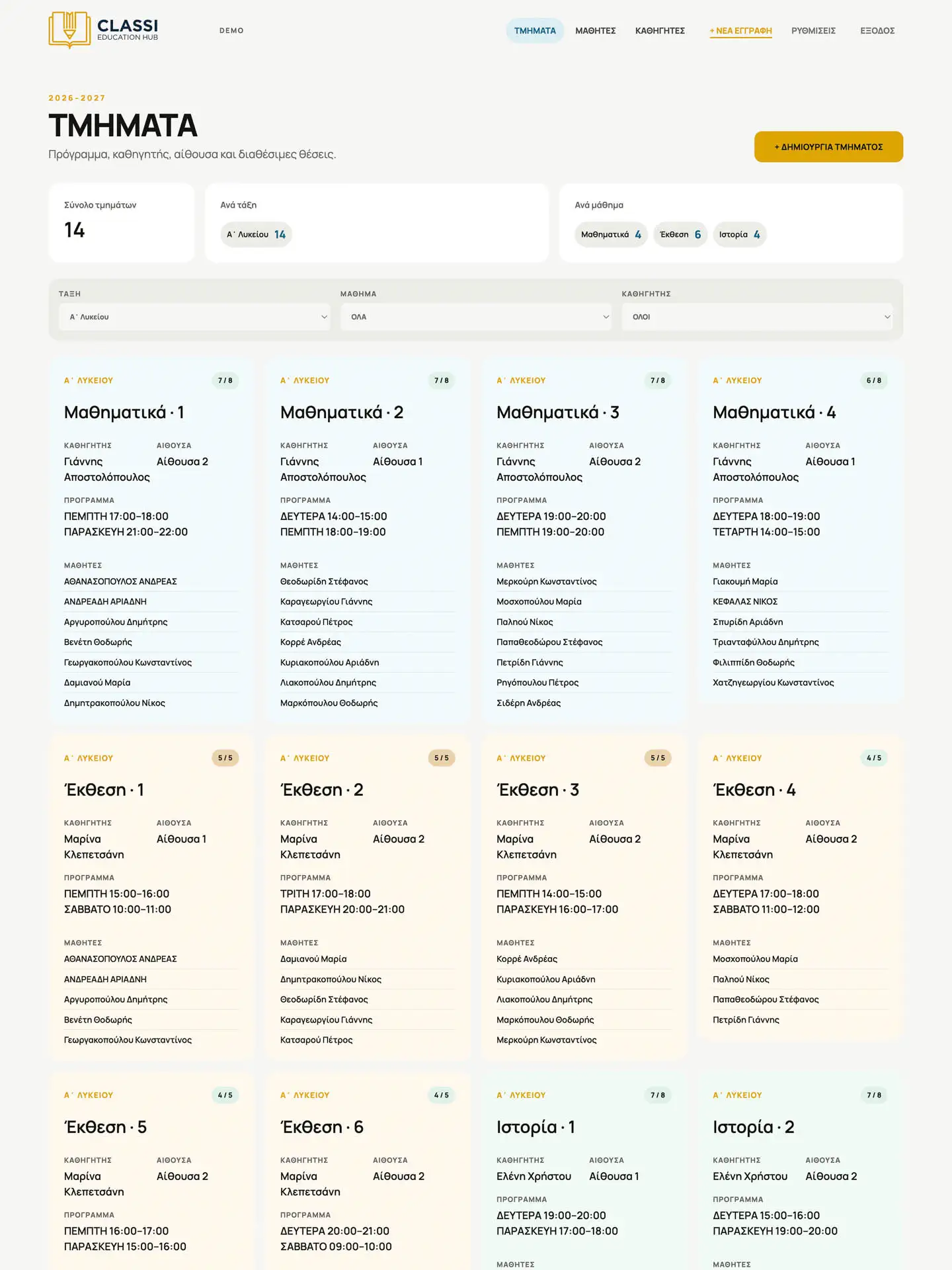Screen dimensions: 952x1270
Task: Expand the ΚΑΘΗΓΗΤΗΣ dropdown showing ΟΛΟΙ
Action: [758, 317]
